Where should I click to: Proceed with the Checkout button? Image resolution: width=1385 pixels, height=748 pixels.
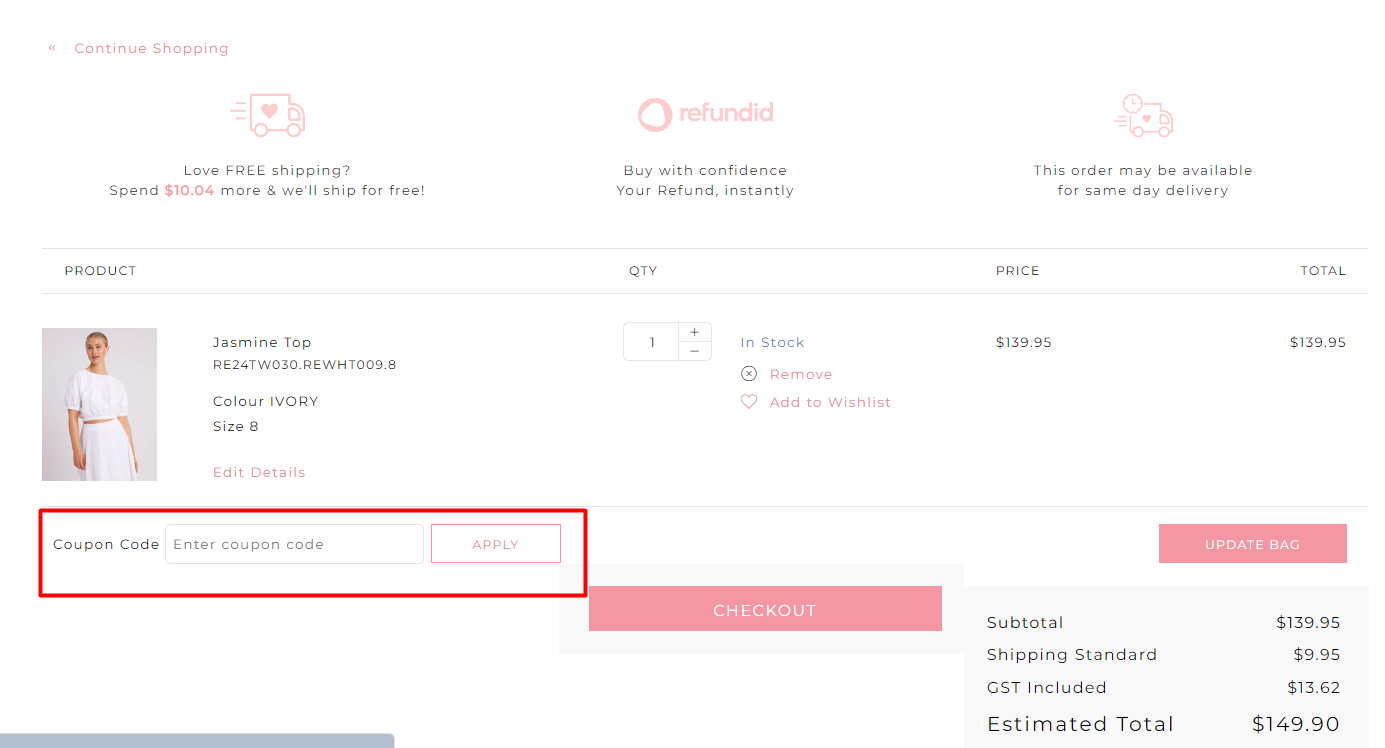point(765,609)
